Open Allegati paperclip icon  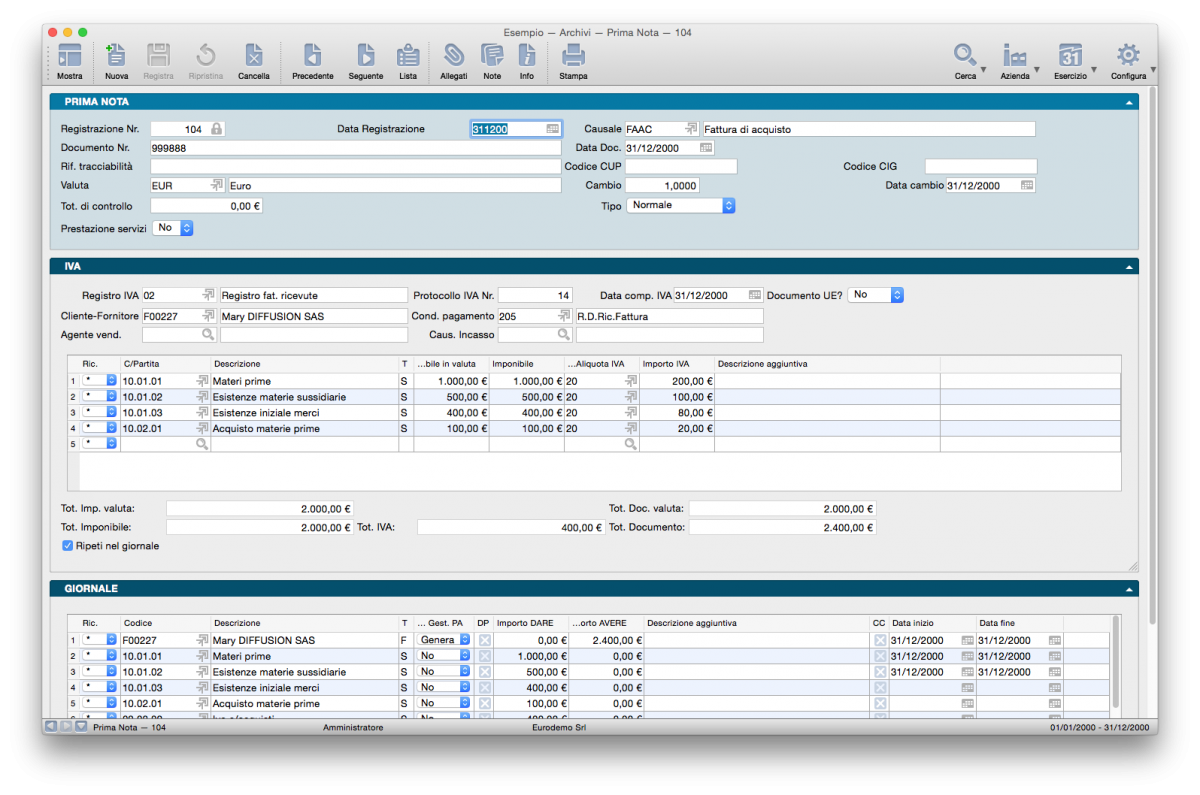[453, 57]
